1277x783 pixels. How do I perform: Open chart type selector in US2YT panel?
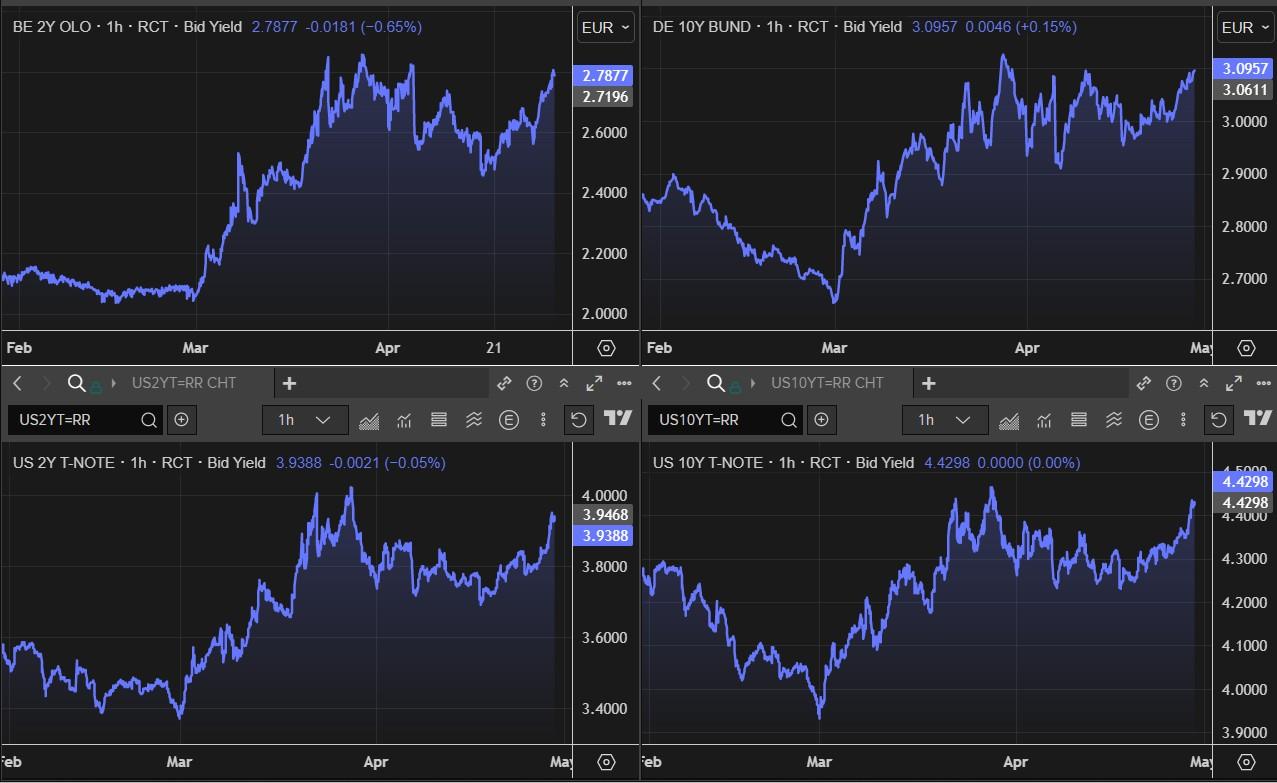(368, 420)
